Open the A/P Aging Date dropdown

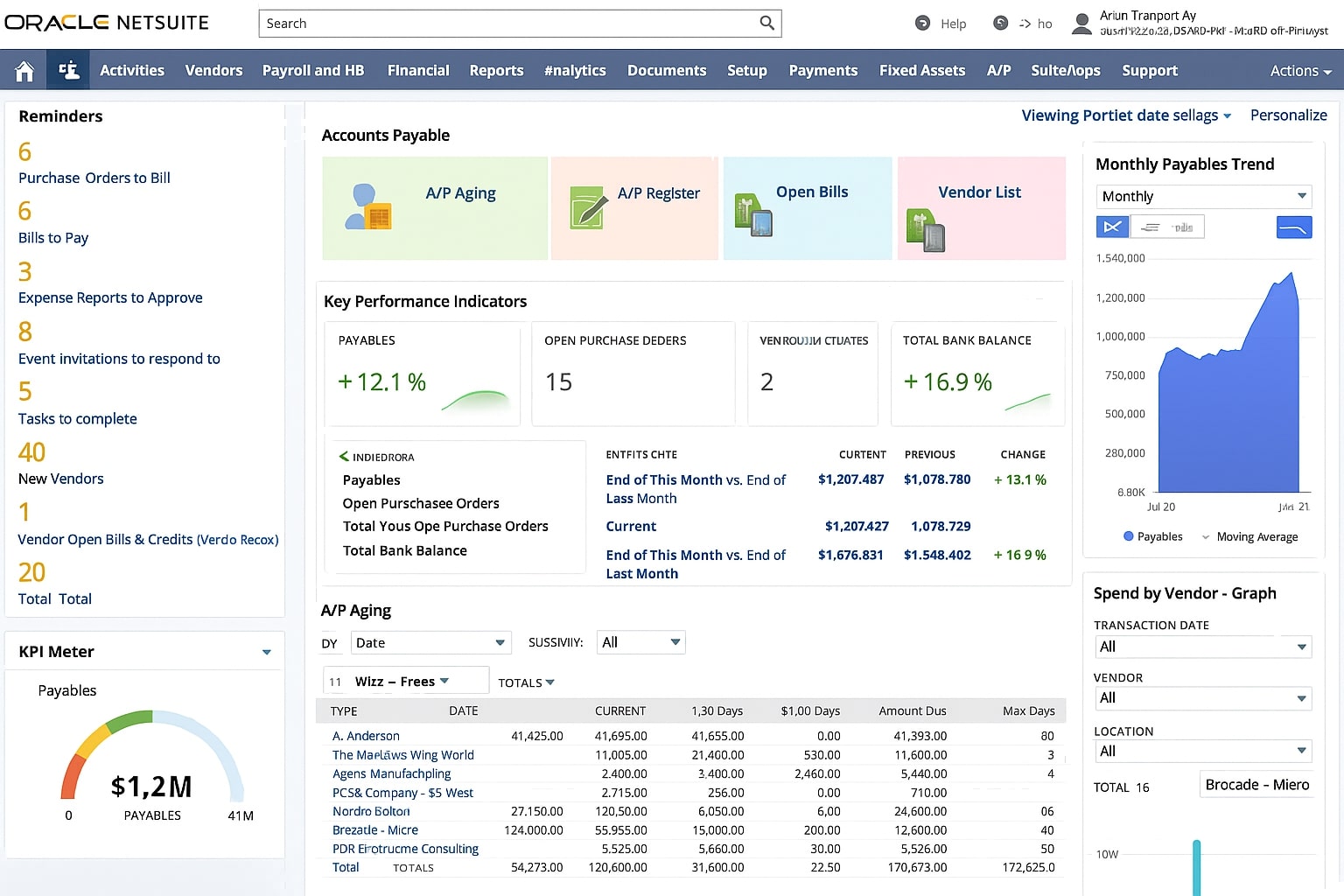(x=430, y=643)
